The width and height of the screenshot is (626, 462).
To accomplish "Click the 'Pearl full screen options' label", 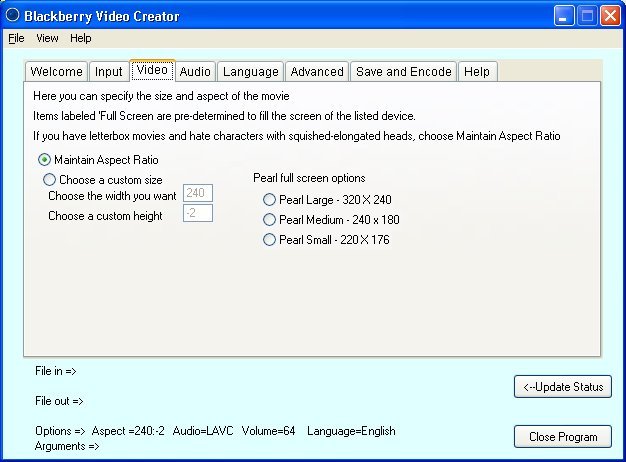I will pyautogui.click(x=309, y=178).
